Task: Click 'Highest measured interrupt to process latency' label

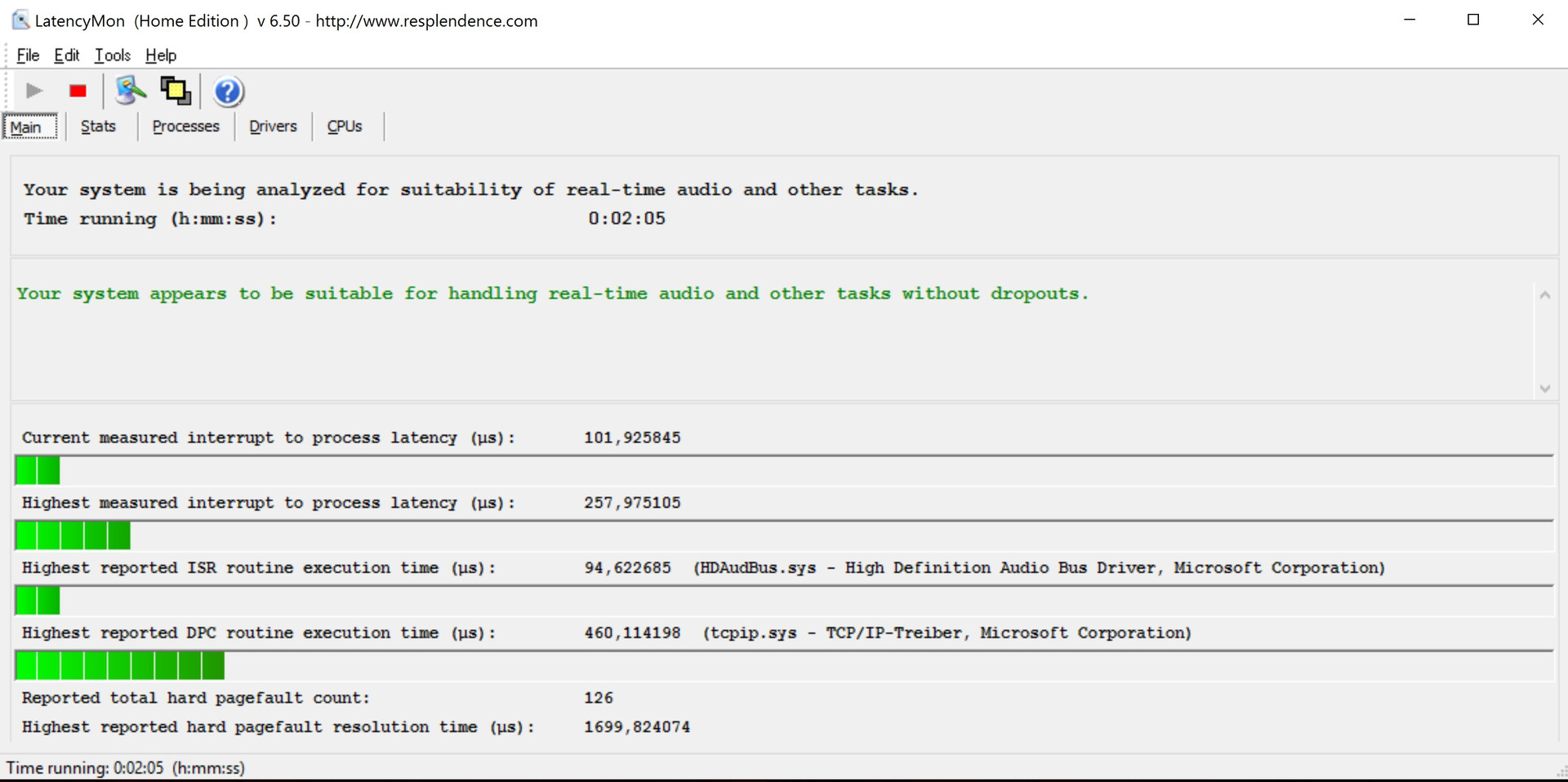Action: tap(269, 503)
